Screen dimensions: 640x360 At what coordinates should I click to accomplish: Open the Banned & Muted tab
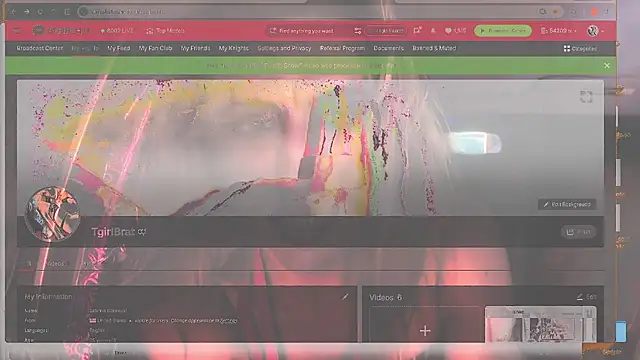[x=434, y=48]
